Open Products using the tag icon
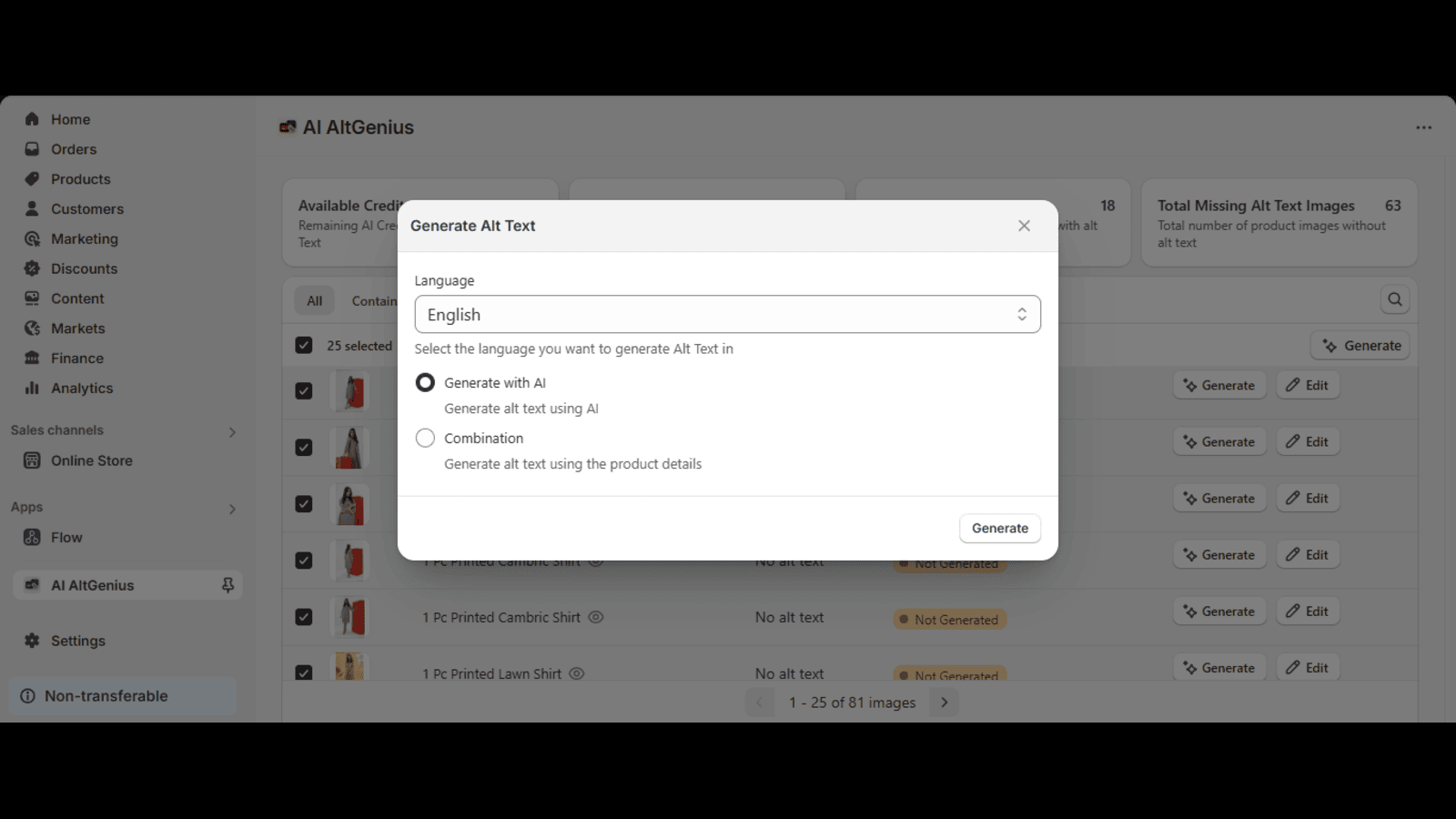This screenshot has width=1456, height=819. (32, 179)
